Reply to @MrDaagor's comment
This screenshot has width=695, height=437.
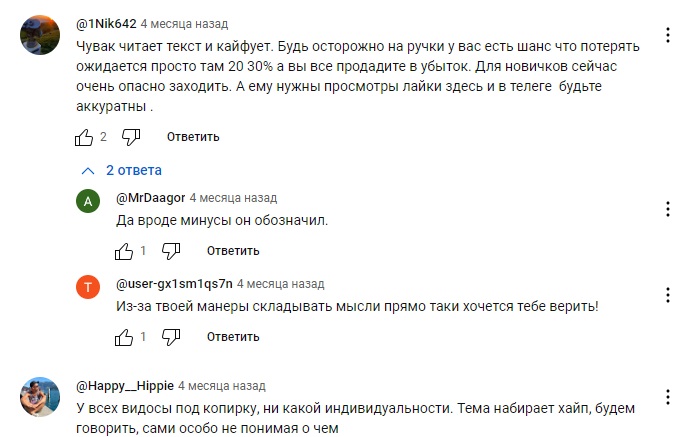tap(233, 250)
